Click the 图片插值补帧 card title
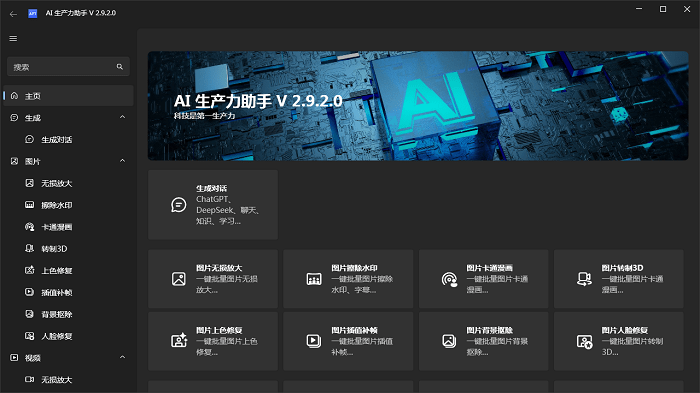This screenshot has width=700, height=393. (x=354, y=330)
